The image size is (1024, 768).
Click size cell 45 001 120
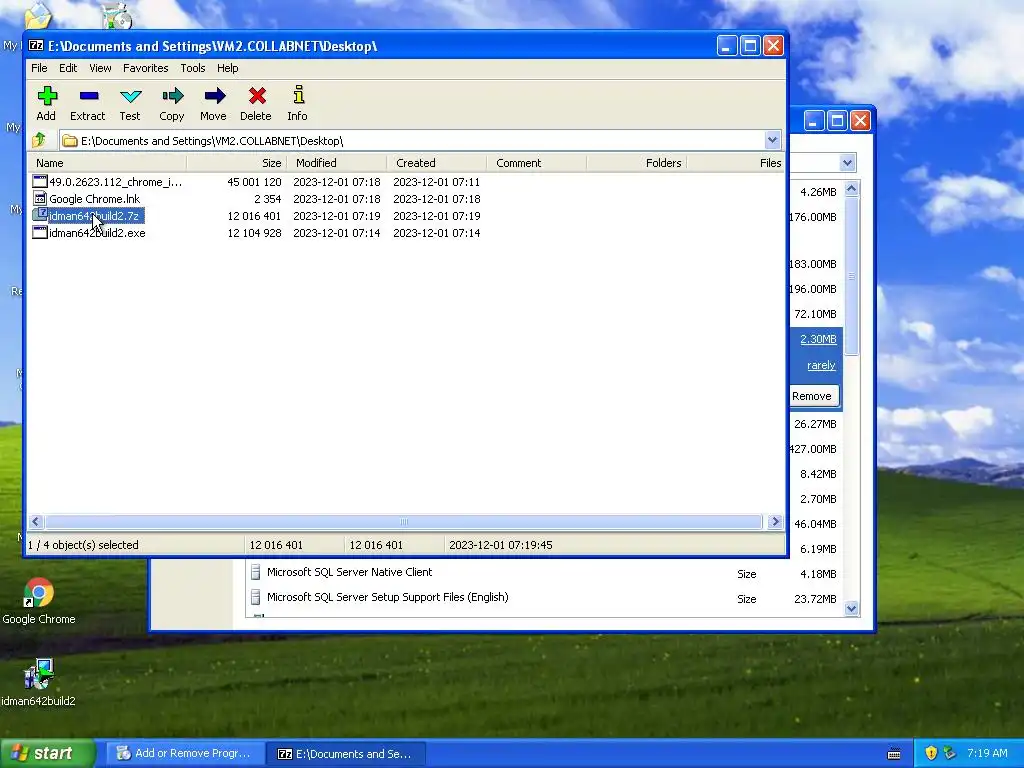254,182
